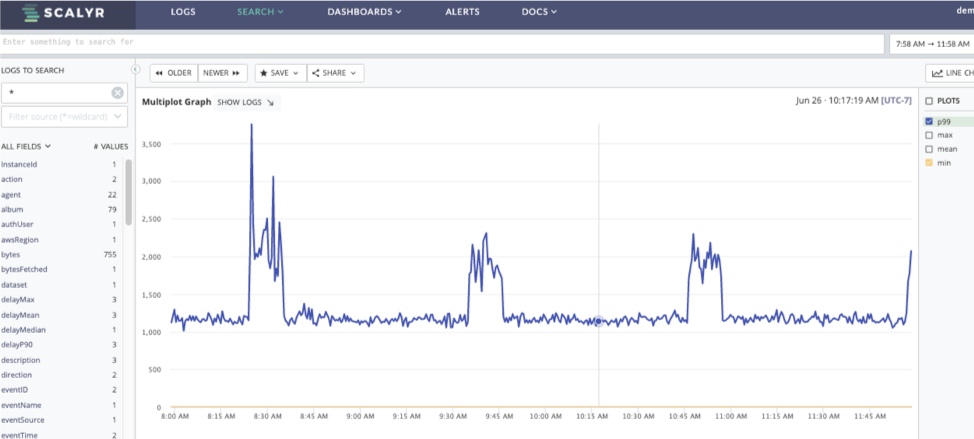Clear the logs search filter with X icon

(117, 93)
